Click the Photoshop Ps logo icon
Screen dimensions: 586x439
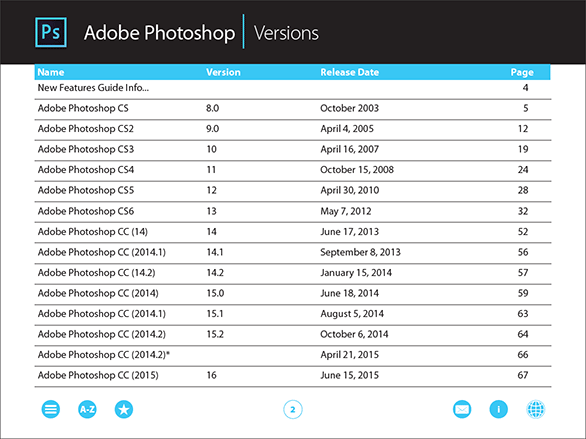click(51, 32)
